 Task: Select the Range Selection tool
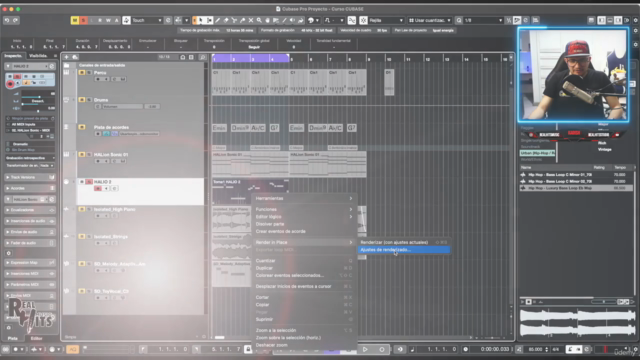click(209, 20)
